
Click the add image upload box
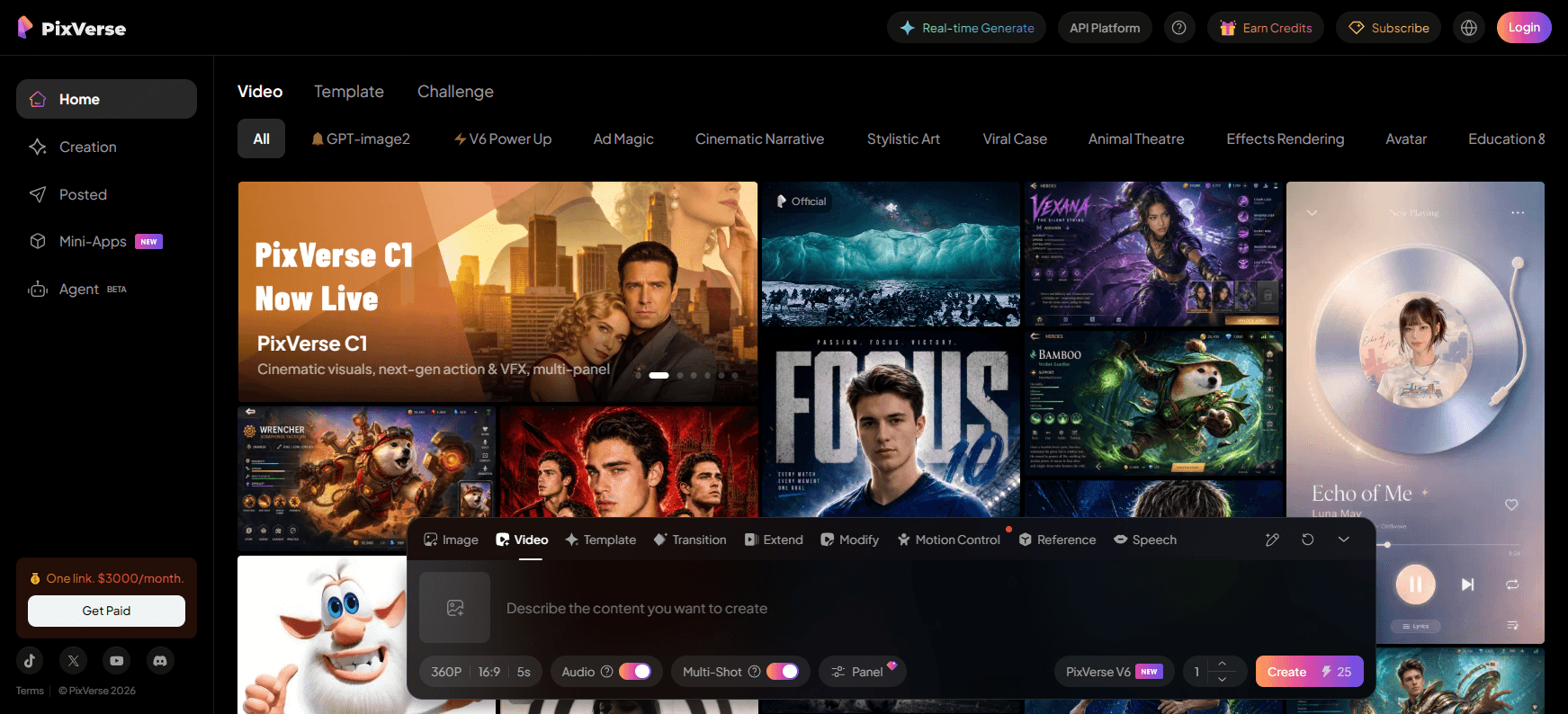454,608
